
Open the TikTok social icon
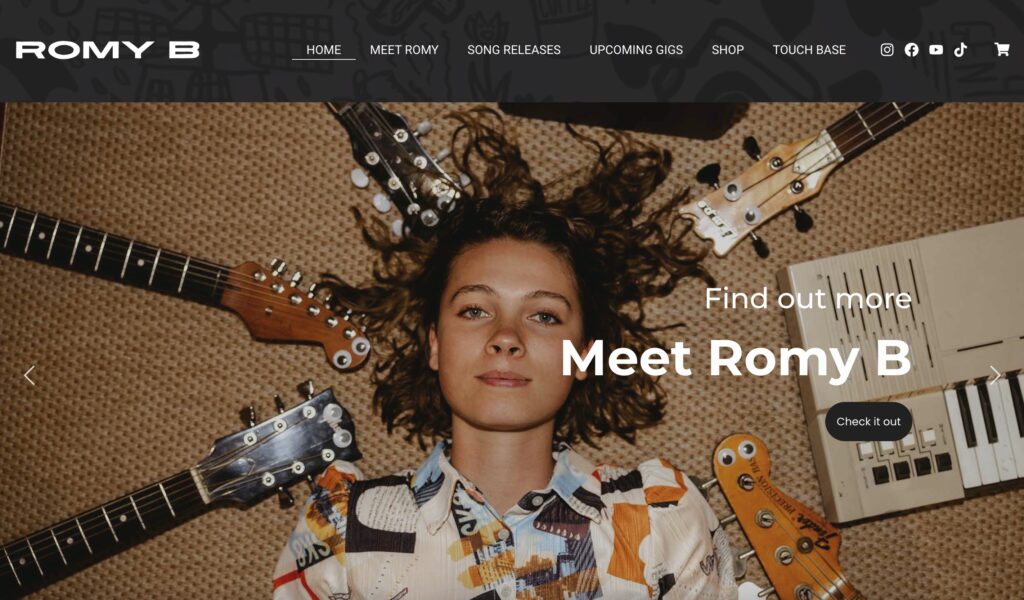click(960, 50)
